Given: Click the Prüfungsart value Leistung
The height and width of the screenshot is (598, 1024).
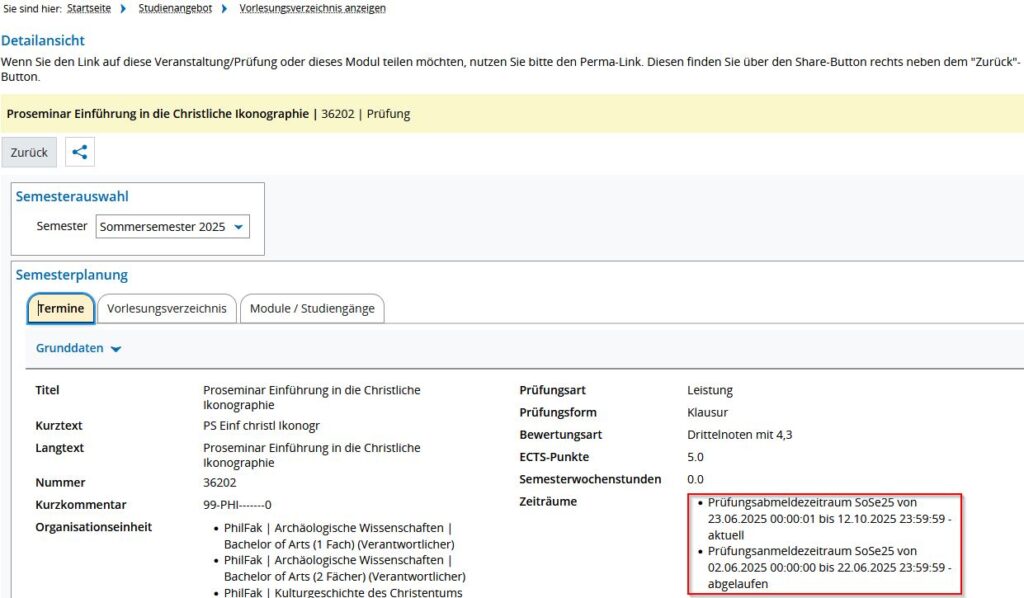Looking at the screenshot, I should (x=710, y=390).
